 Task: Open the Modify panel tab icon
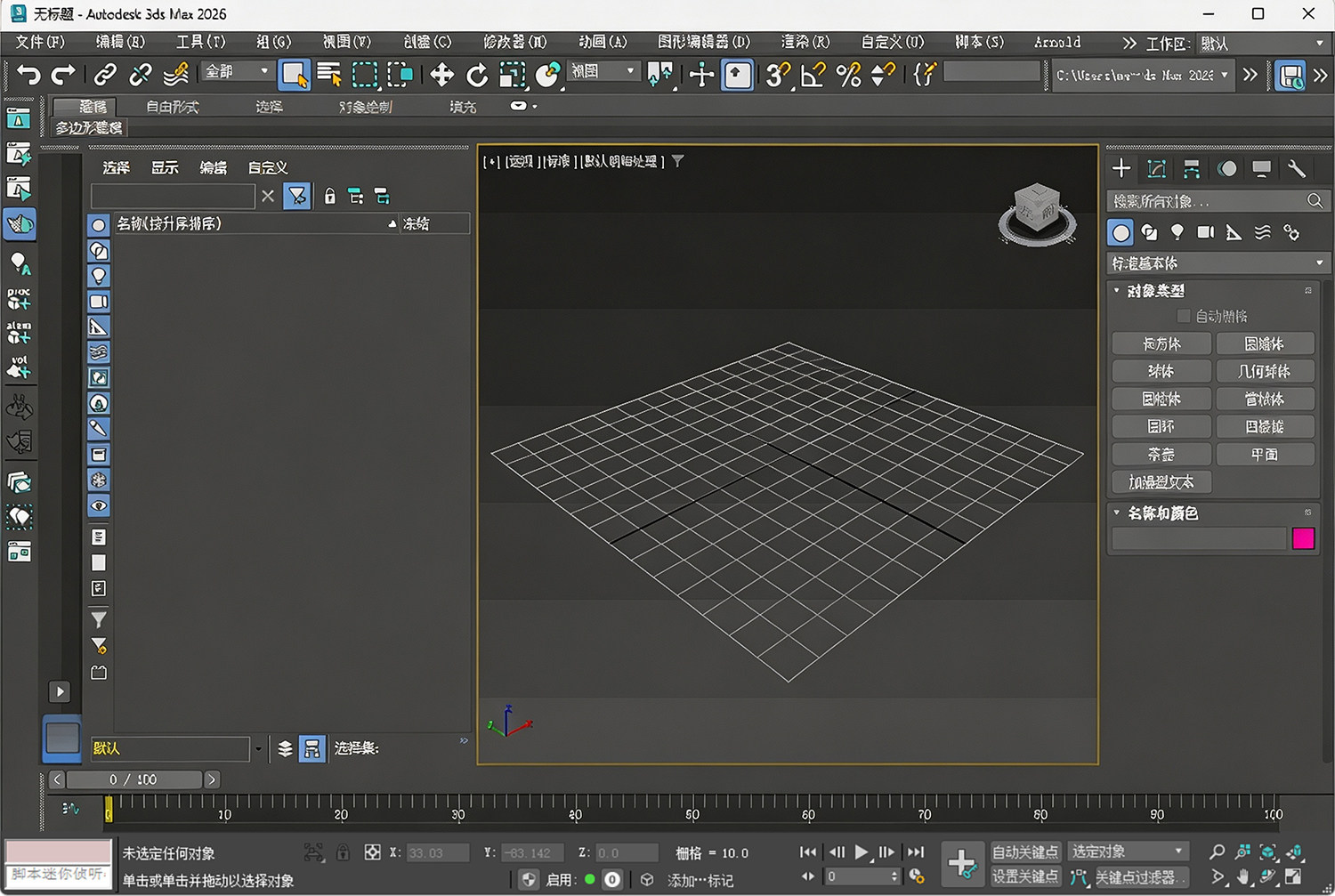point(1156,169)
